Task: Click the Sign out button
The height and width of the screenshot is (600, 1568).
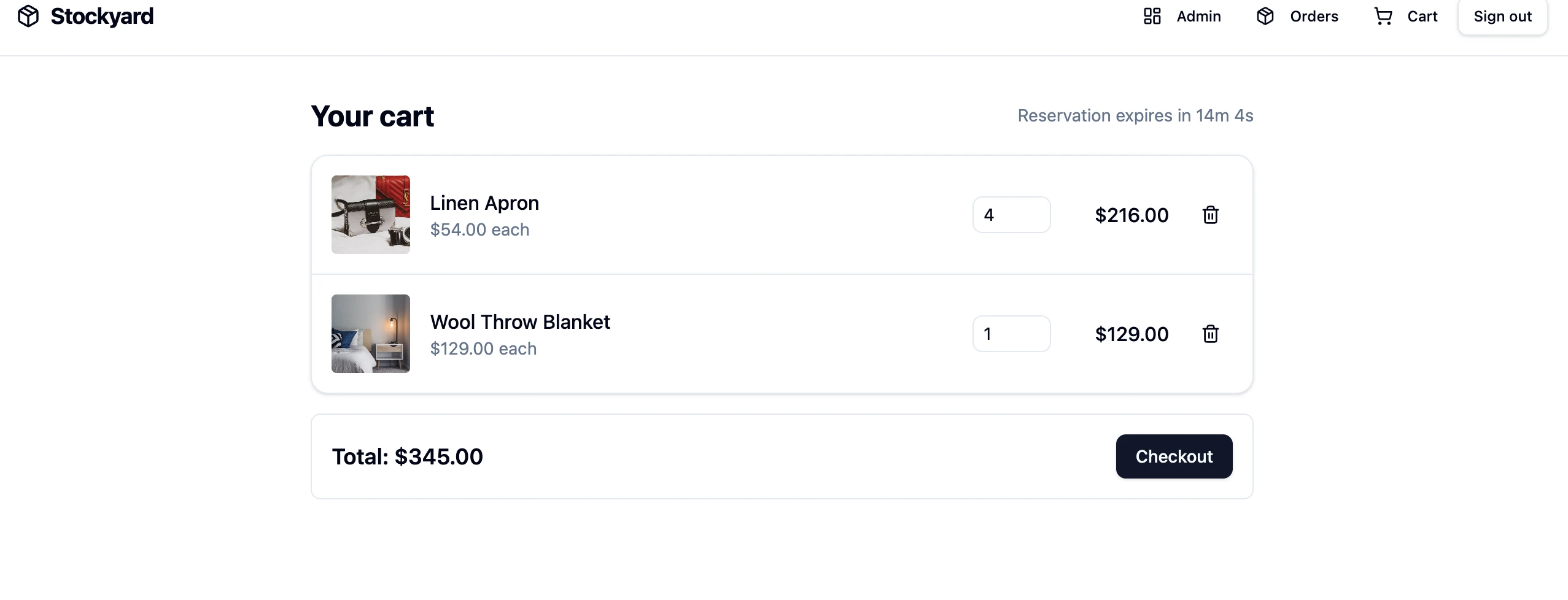Action: [1502, 17]
